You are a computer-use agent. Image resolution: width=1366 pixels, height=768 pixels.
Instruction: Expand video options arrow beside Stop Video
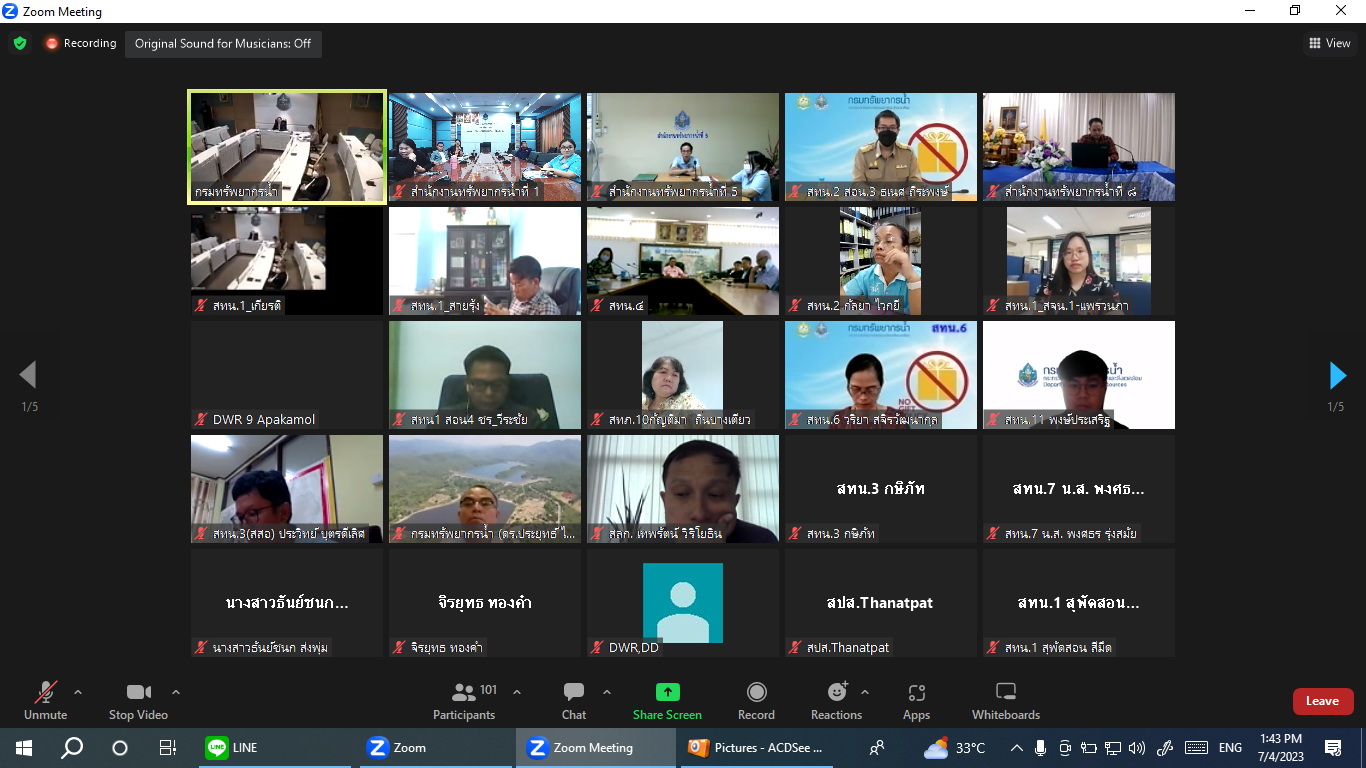(176, 692)
